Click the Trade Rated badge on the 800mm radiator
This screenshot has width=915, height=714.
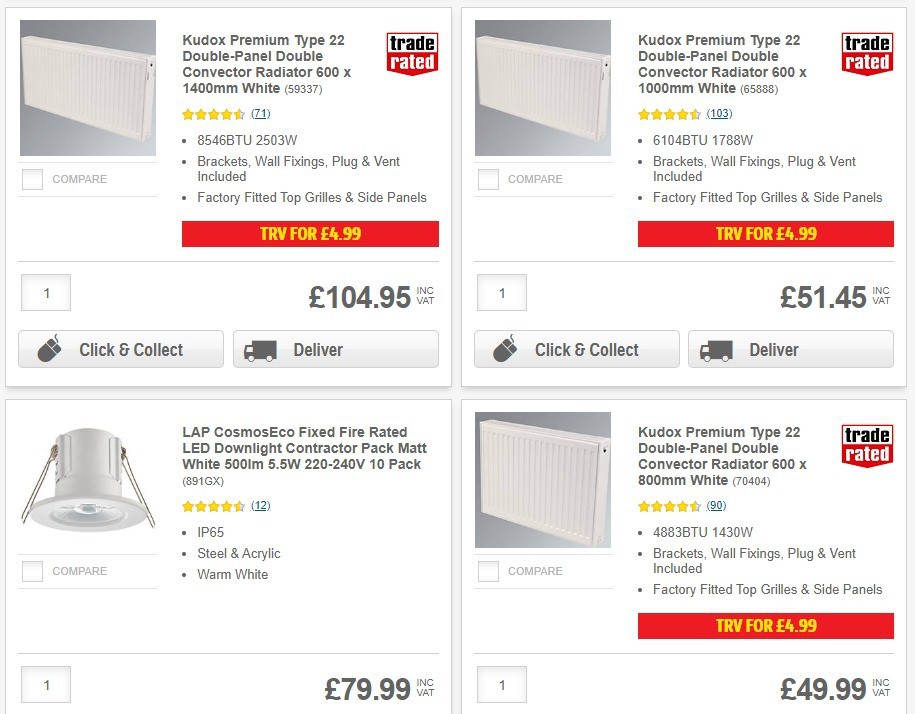[x=867, y=447]
